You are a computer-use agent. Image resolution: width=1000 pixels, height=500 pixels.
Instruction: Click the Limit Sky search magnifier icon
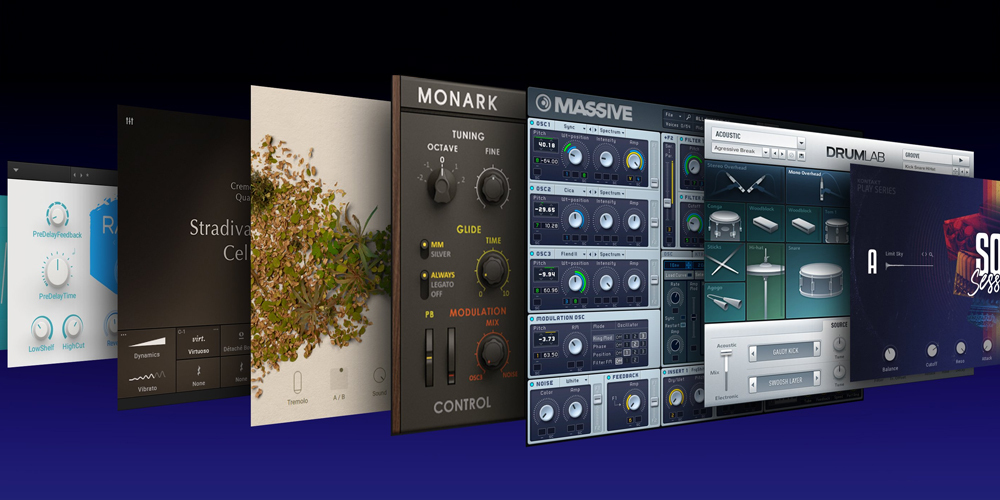931,254
